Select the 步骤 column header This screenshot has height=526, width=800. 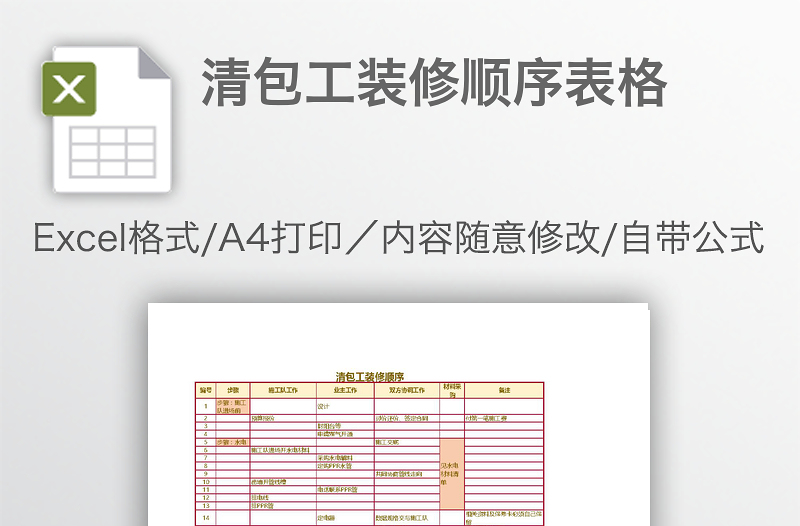[233, 390]
